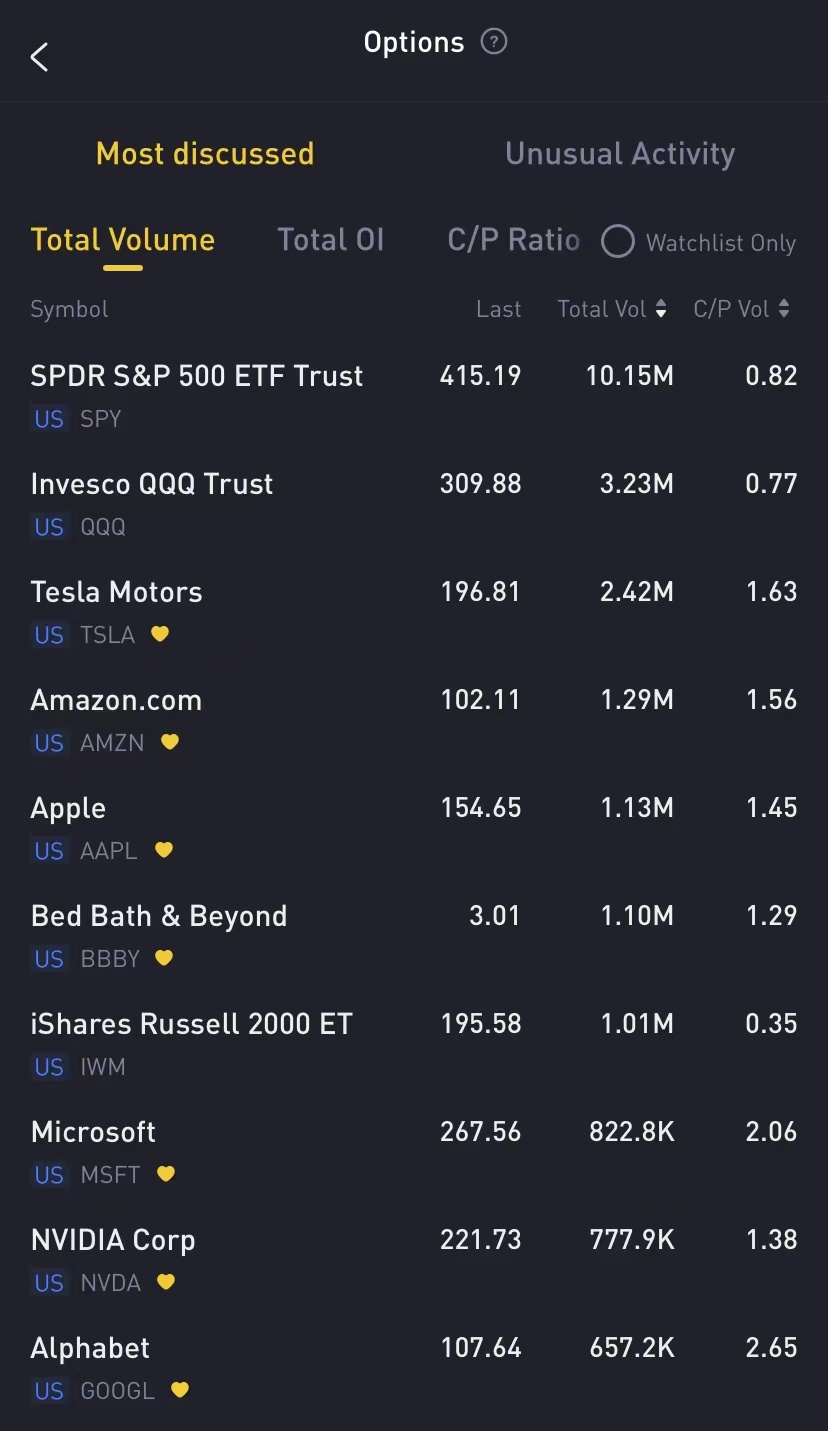828x1431 pixels.
Task: Tap the BBBY favorite heart icon
Action: [x=164, y=958]
